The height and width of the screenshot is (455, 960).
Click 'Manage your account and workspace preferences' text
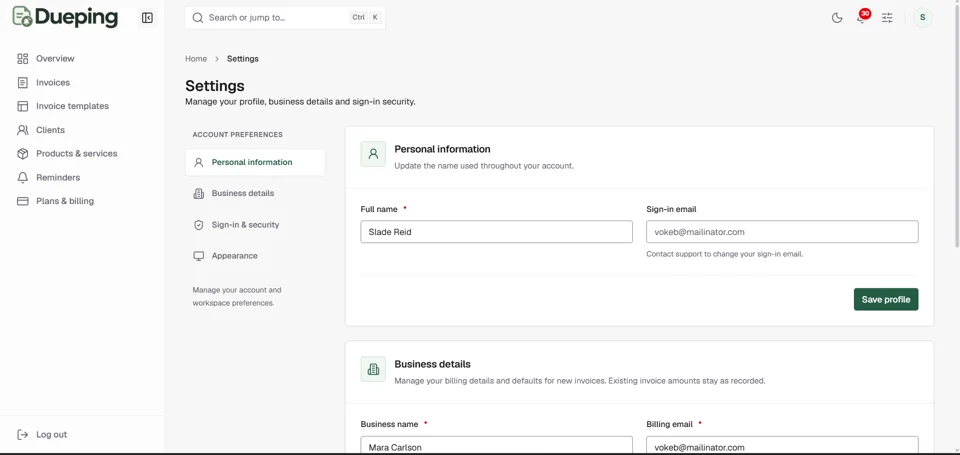pyautogui.click(x=237, y=296)
